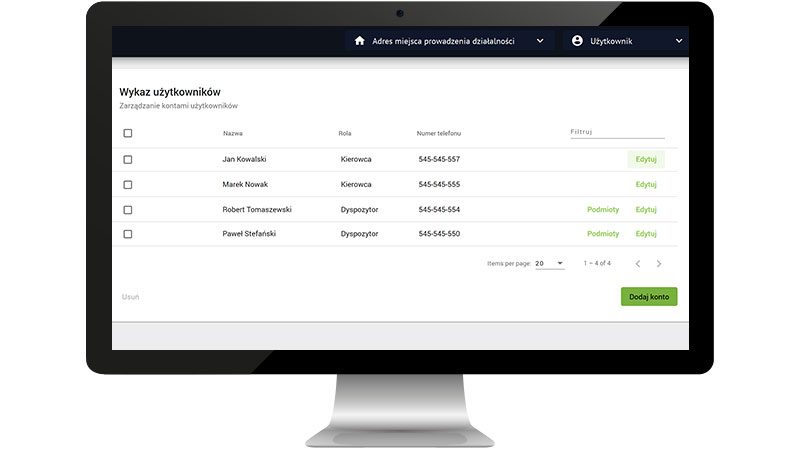Viewport: 800px width, 450px height.
Task: Go to next page arrow
Action: click(659, 264)
